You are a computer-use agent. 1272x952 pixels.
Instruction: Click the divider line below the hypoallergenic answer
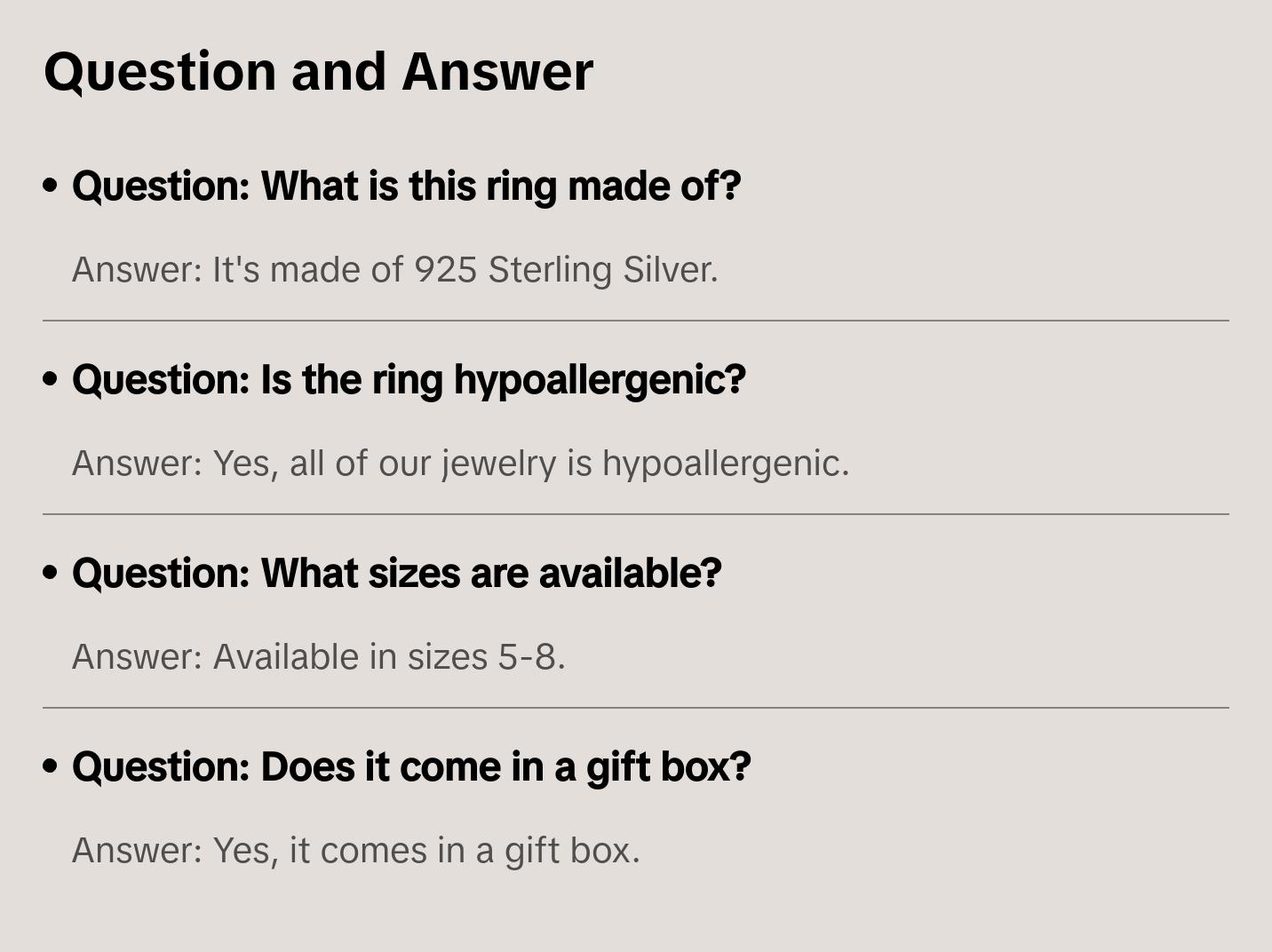coord(636,514)
